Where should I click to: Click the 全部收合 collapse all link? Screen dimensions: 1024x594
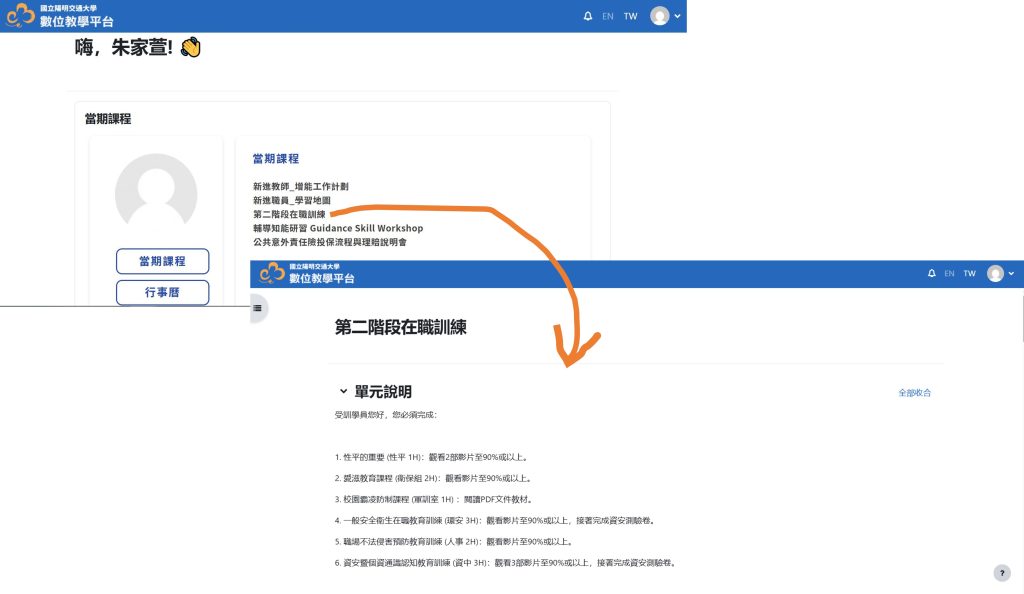pos(914,393)
